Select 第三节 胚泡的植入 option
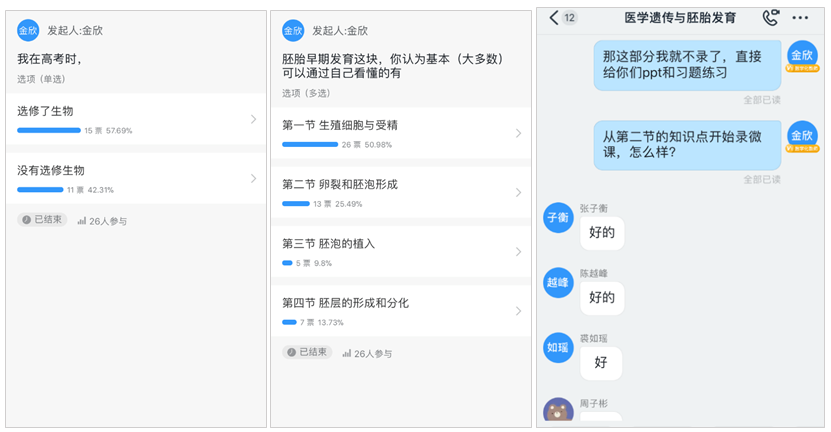The width and height of the screenshot is (831, 432). [x=400, y=251]
